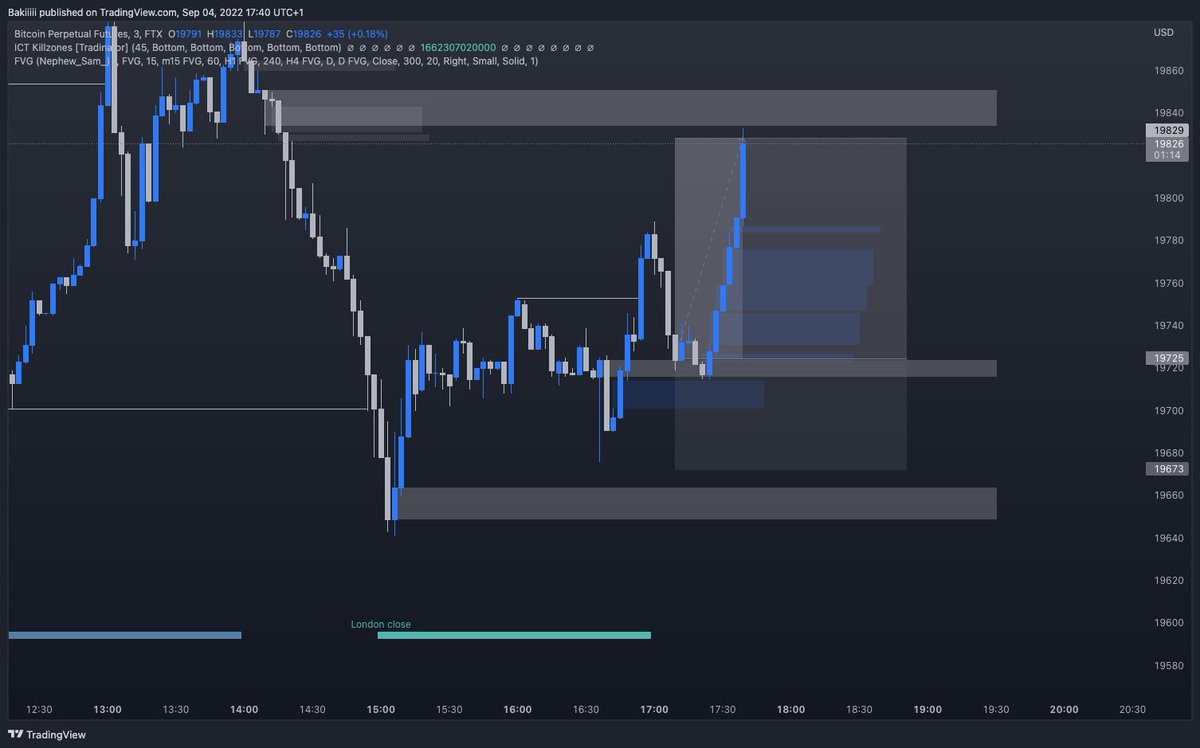Screen dimensions: 1200x748
Task: Click the TradingView logo at bottom left
Action: click(47, 735)
